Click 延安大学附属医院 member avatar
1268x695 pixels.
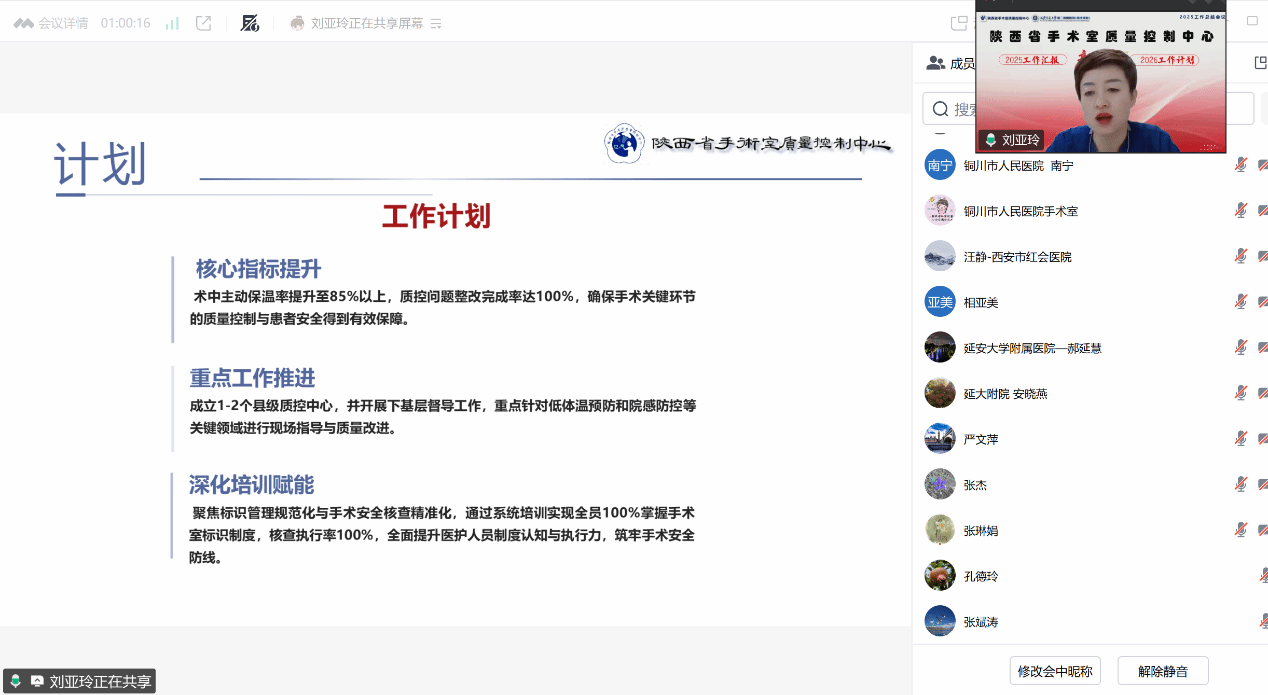pos(940,348)
